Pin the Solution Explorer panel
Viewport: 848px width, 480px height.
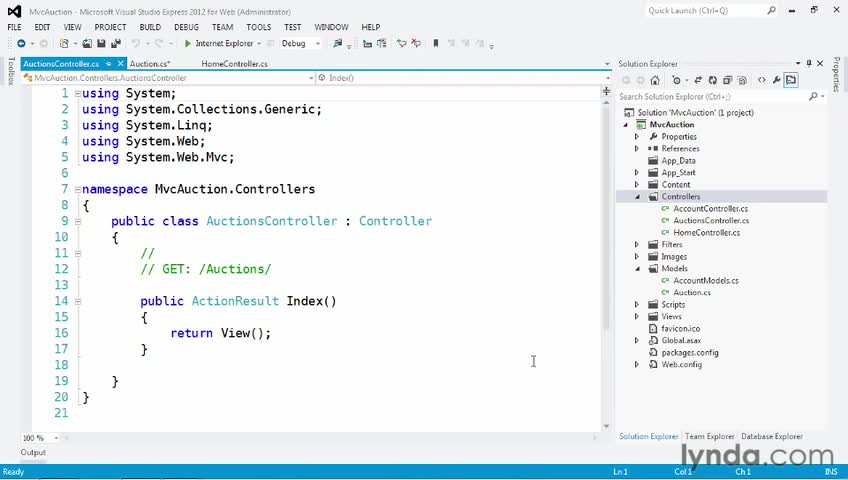[809, 63]
